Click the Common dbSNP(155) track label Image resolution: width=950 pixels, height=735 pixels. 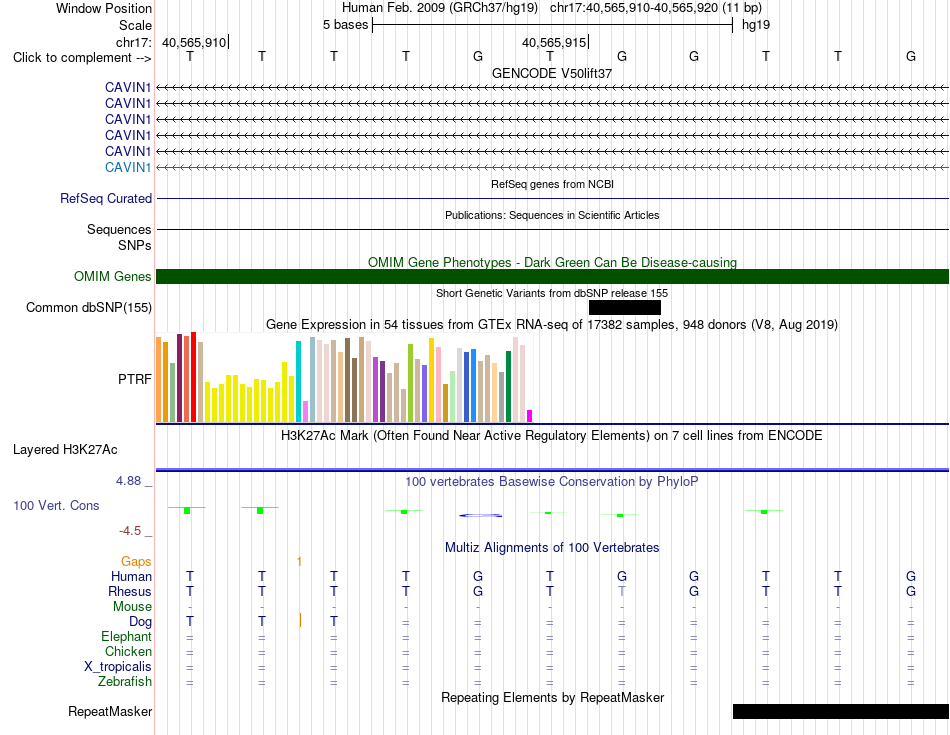(88, 308)
